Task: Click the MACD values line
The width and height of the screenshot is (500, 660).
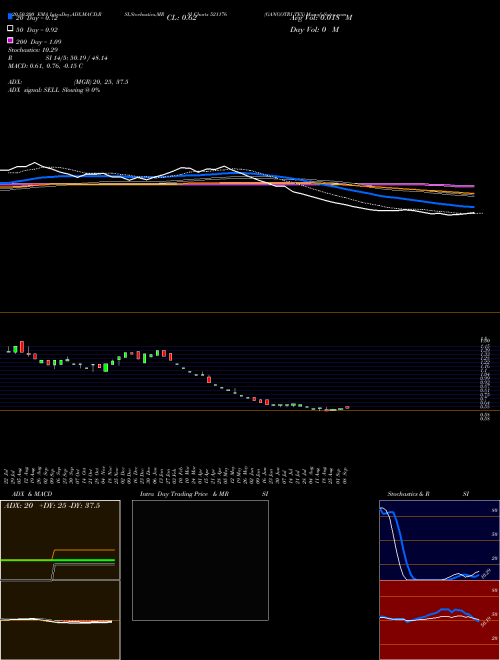Action: 45,66
